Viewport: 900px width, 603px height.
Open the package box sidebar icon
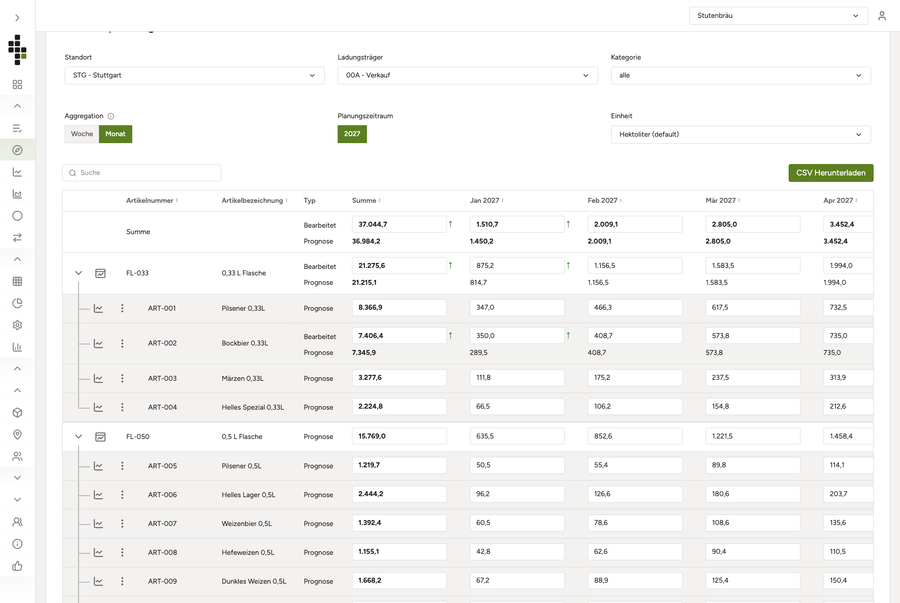point(17,413)
